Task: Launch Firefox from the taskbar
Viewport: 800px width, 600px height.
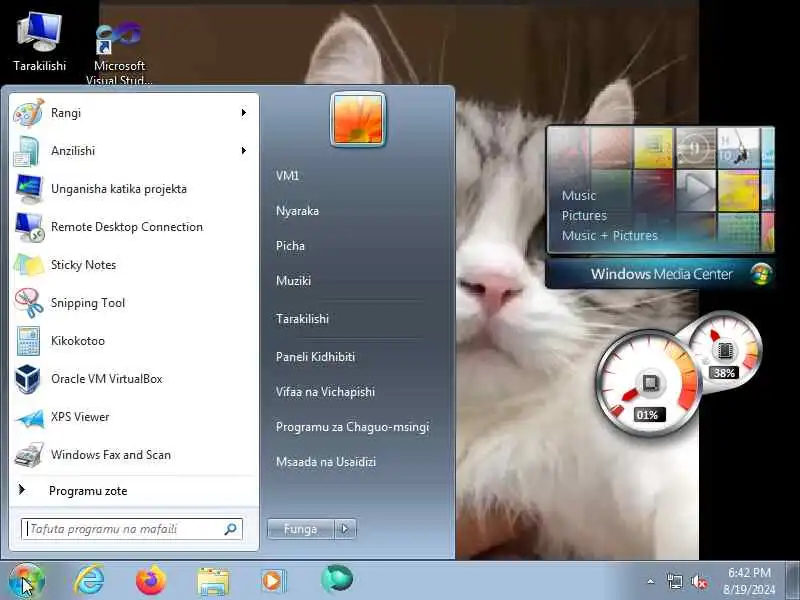Action: click(x=151, y=581)
